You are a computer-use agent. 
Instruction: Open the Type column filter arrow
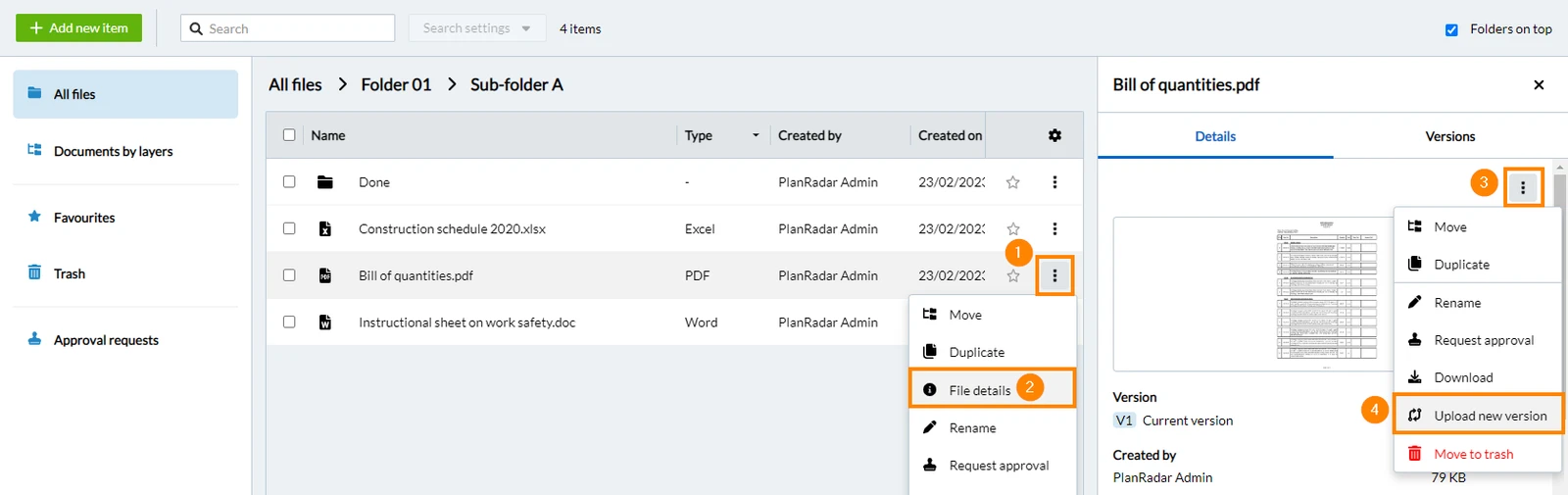pyautogui.click(x=756, y=135)
